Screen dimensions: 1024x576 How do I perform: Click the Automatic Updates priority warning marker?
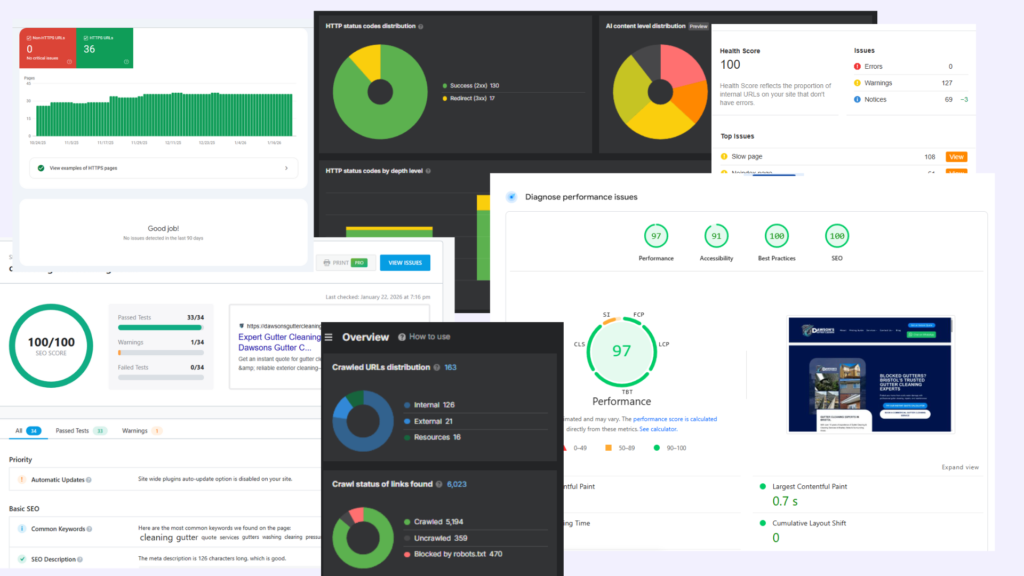click(21, 479)
